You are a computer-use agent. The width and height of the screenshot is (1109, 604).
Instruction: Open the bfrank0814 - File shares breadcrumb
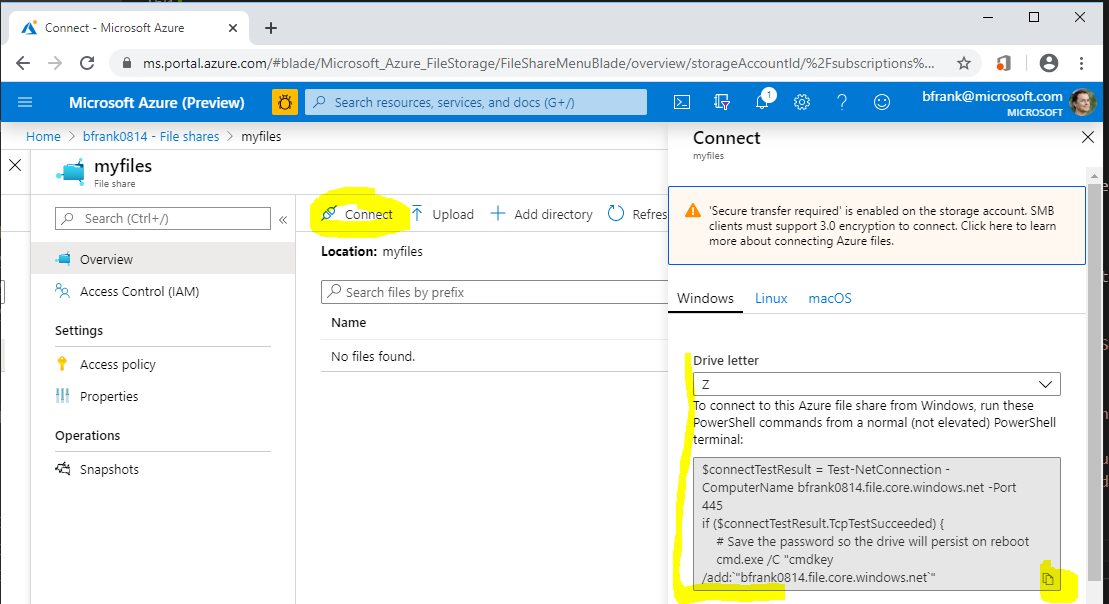pyautogui.click(x=150, y=136)
